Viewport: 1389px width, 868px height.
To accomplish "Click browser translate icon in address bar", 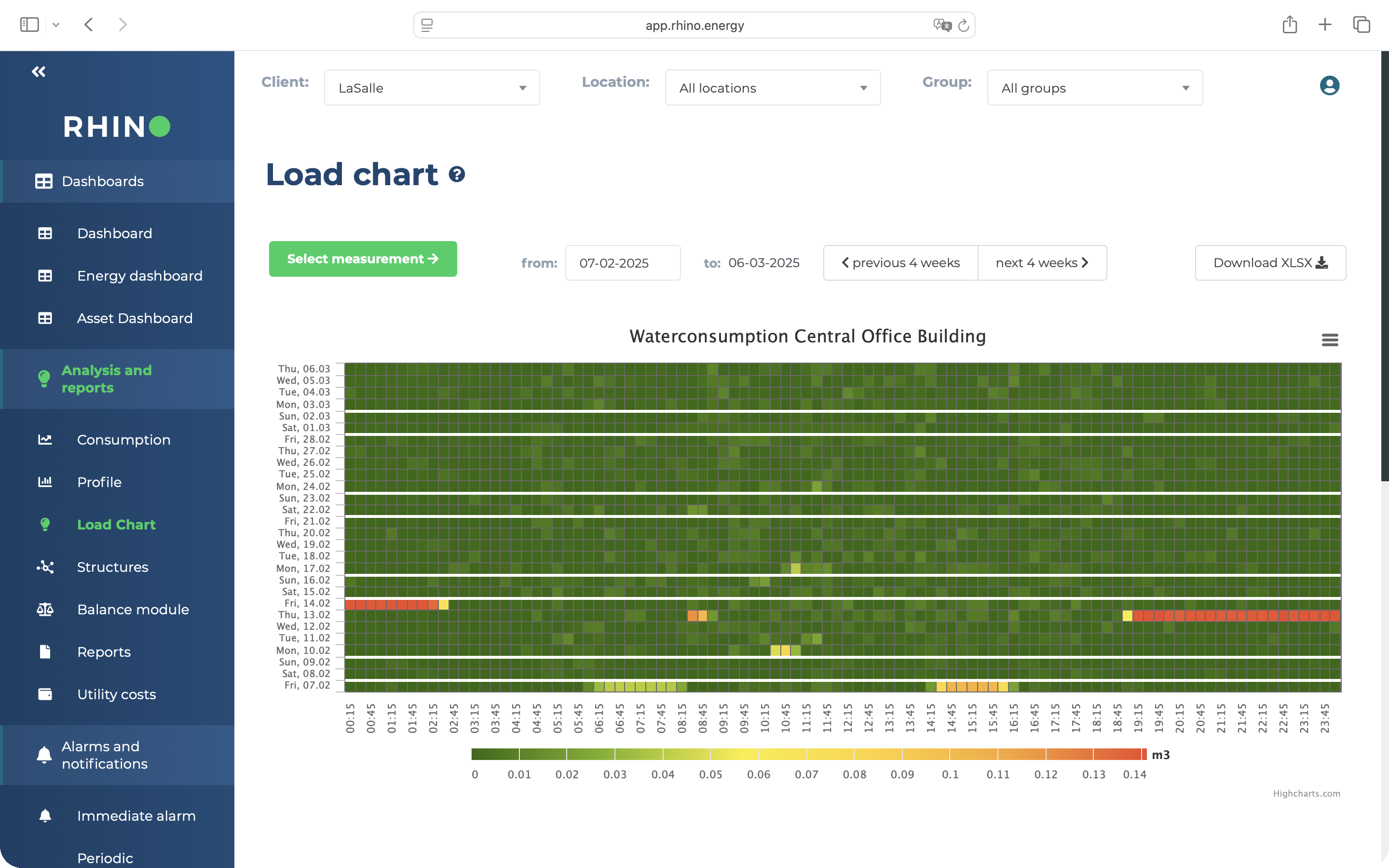I will tap(942, 25).
